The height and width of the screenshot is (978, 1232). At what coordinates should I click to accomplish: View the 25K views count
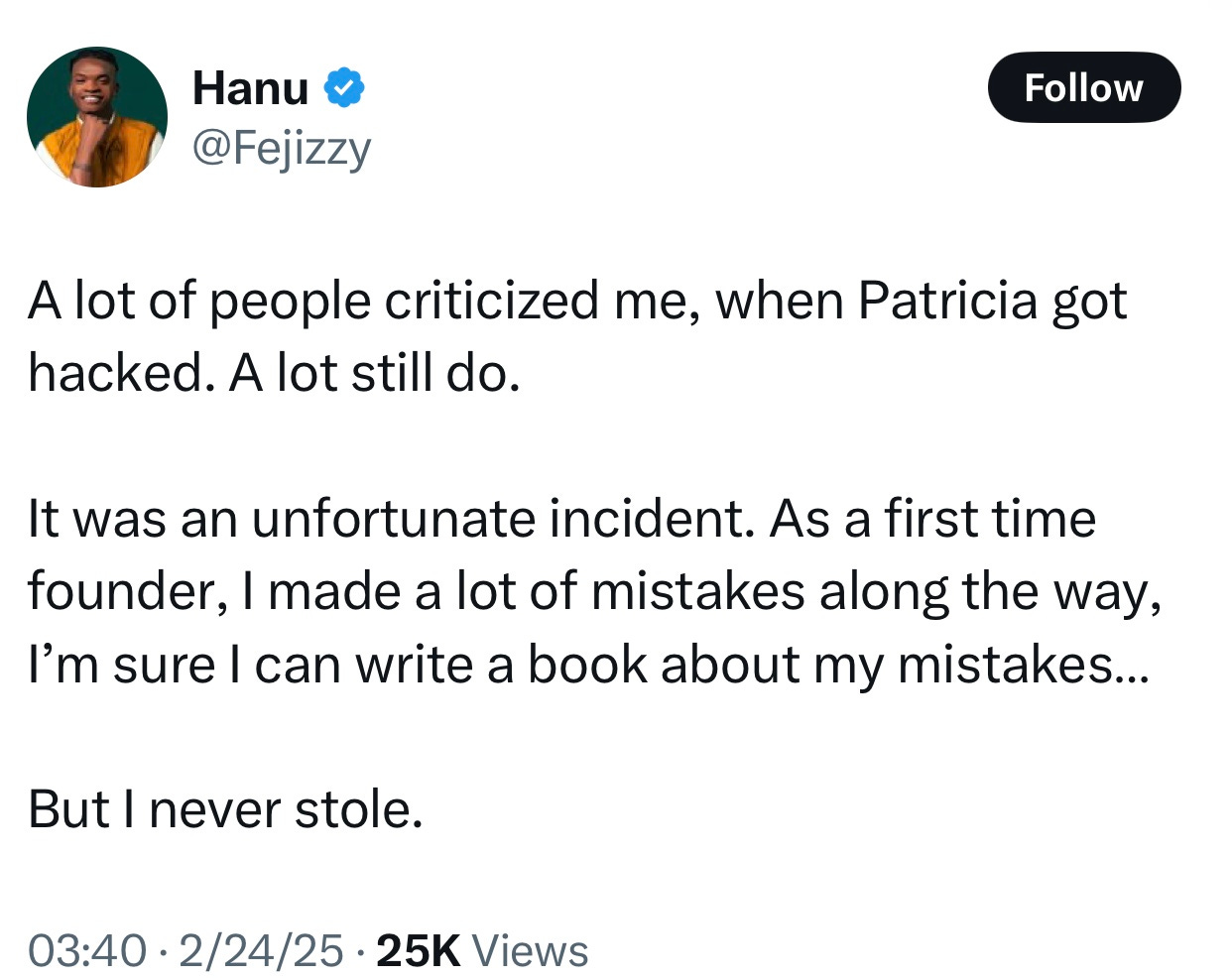tap(419, 950)
